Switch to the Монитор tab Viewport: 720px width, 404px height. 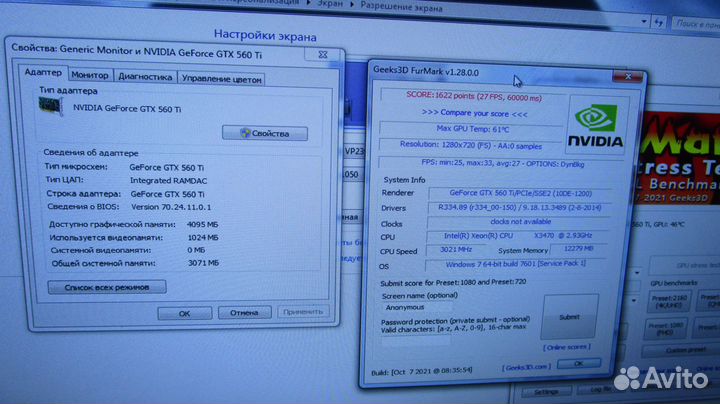coord(91,76)
